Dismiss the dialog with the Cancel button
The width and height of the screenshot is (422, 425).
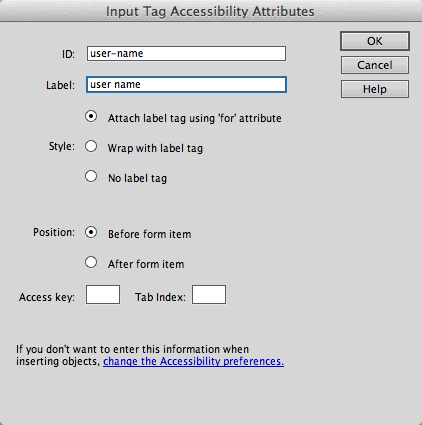point(375,65)
